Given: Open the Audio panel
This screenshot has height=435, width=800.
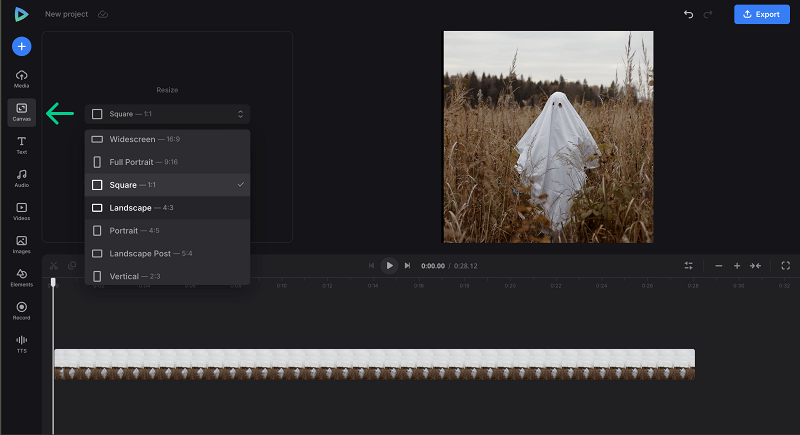Looking at the screenshot, I should (x=22, y=178).
